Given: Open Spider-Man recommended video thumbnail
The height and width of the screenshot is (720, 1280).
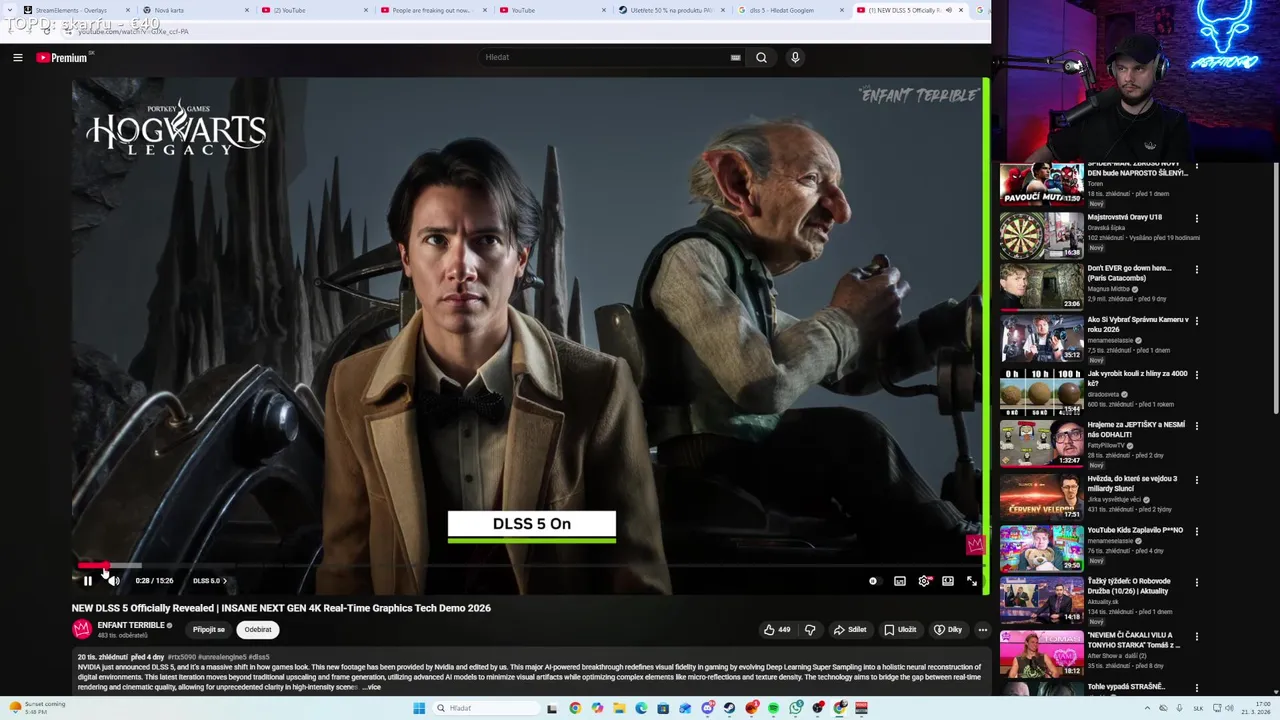Looking at the screenshot, I should click(1041, 183).
